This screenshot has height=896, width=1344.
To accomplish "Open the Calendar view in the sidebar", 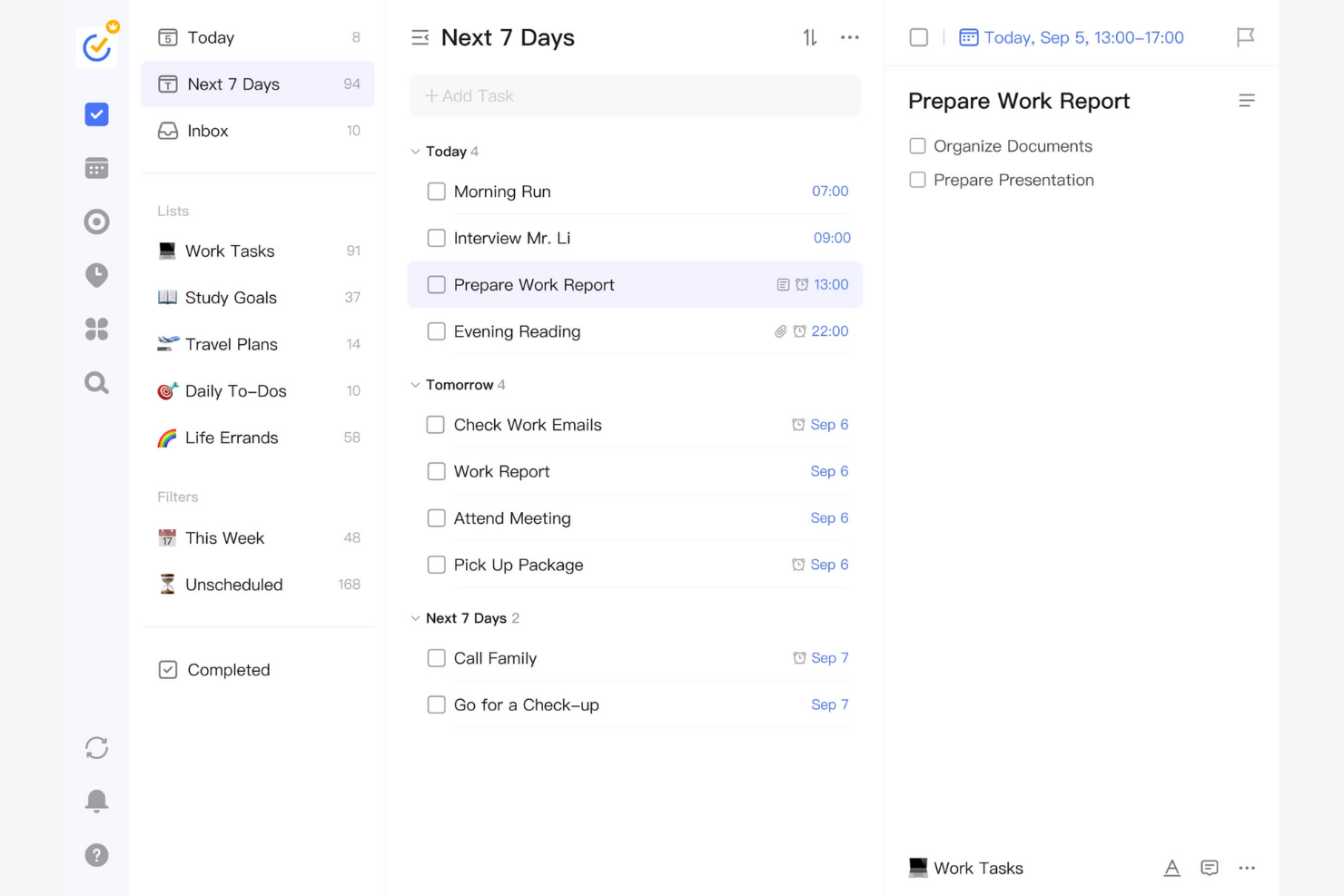I will (x=96, y=167).
